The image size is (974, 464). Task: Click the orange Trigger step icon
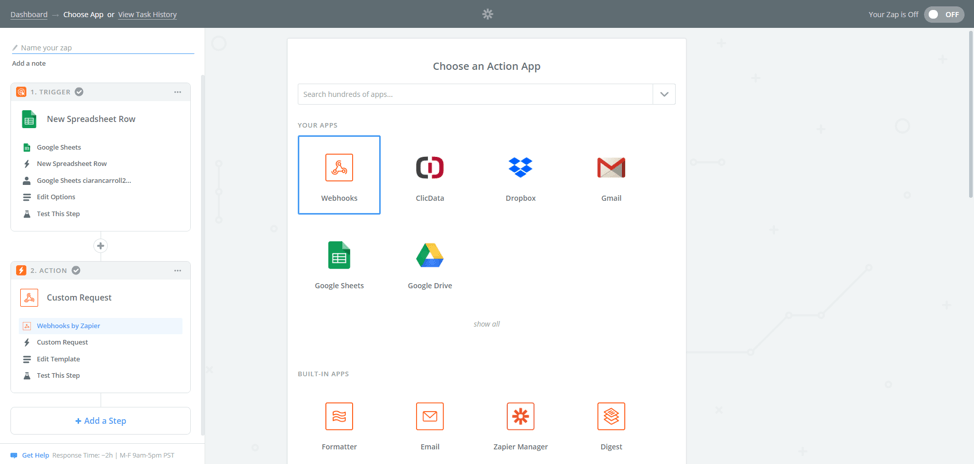point(21,92)
